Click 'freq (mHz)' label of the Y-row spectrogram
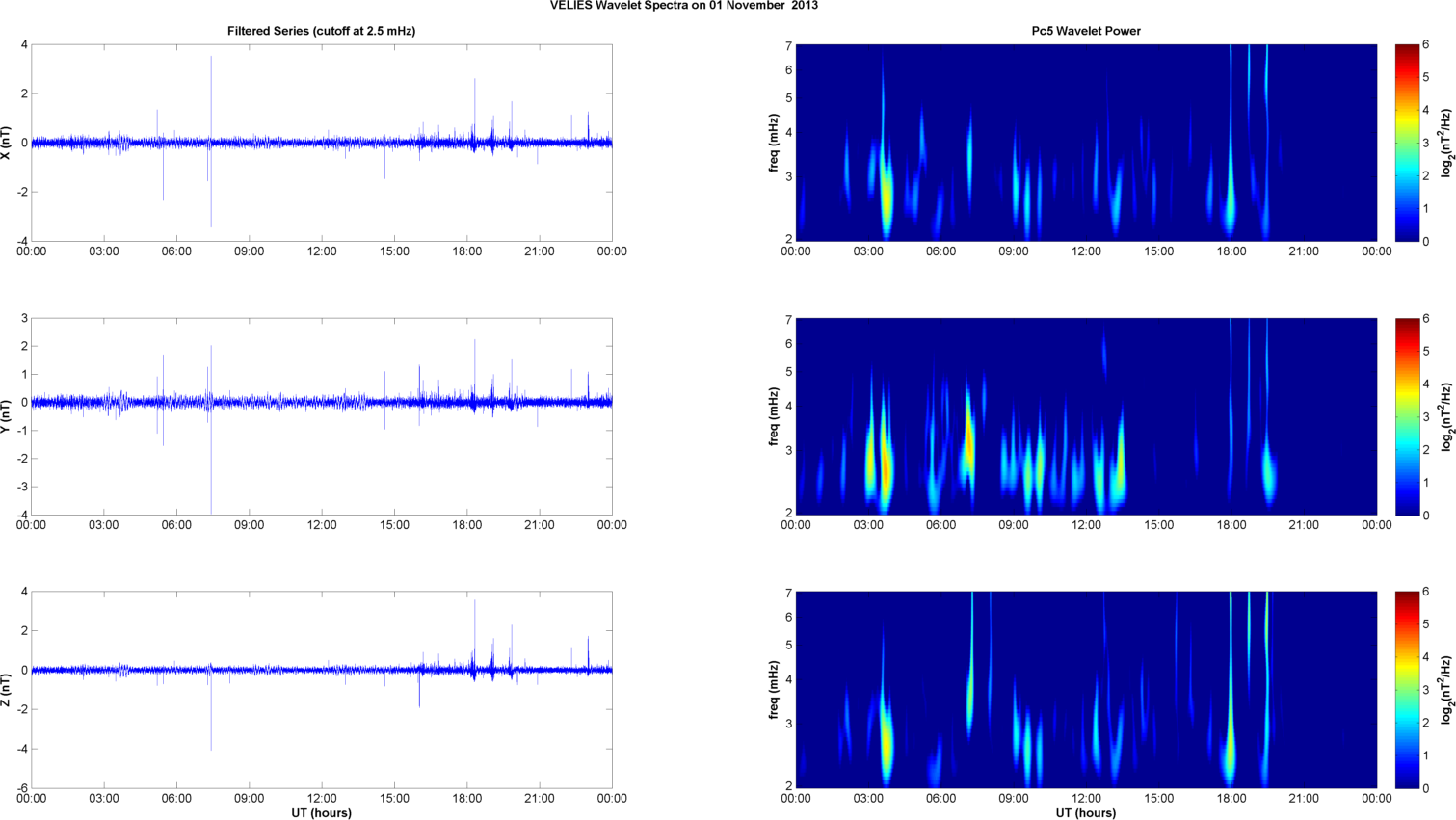This screenshot has width=1456, height=820. point(774,416)
